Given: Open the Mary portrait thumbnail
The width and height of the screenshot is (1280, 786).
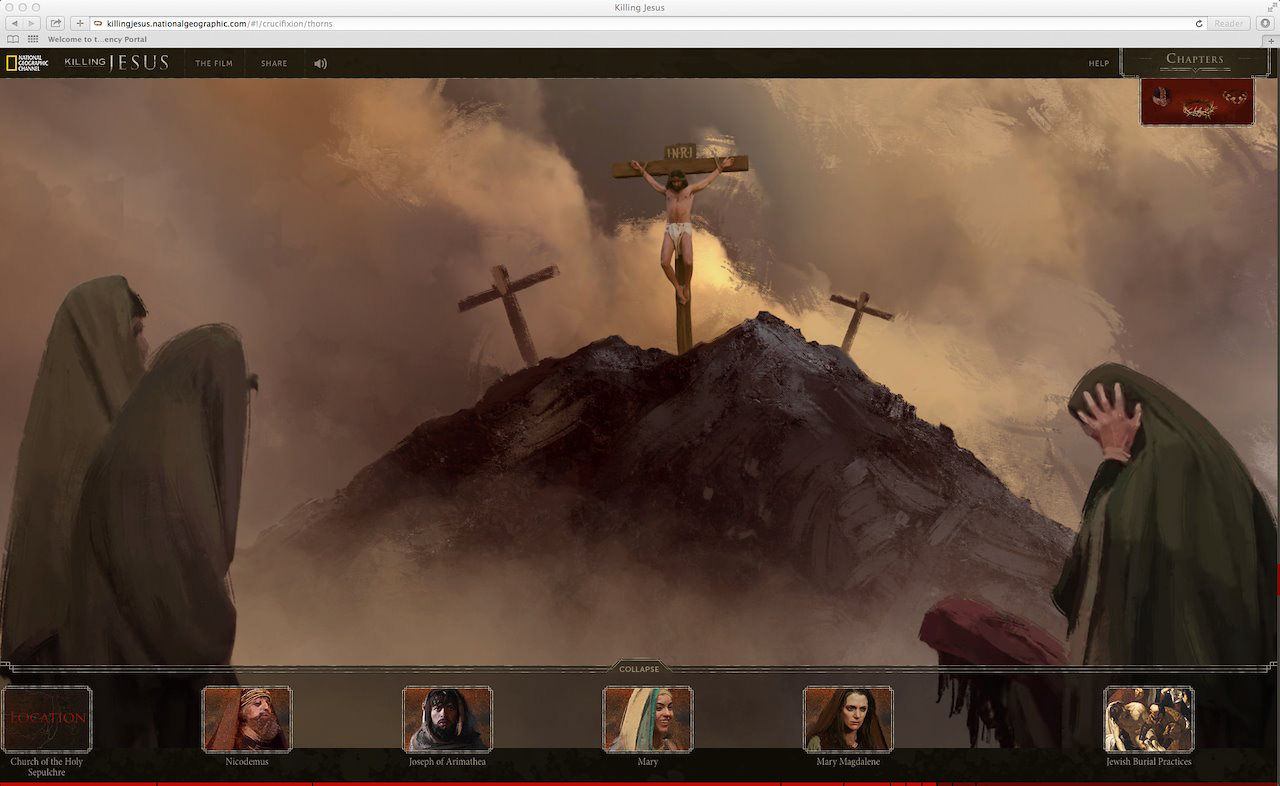Looking at the screenshot, I should (648, 719).
